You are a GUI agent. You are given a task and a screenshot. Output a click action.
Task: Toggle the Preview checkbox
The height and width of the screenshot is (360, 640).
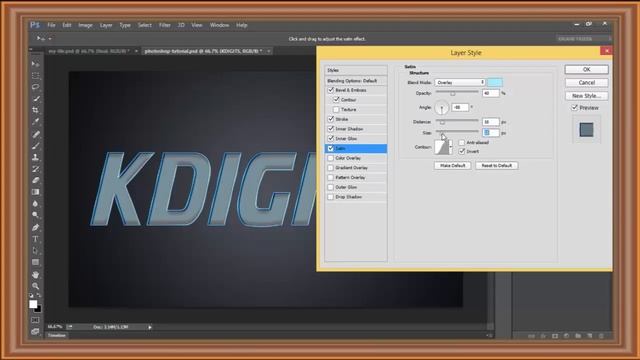coord(574,108)
